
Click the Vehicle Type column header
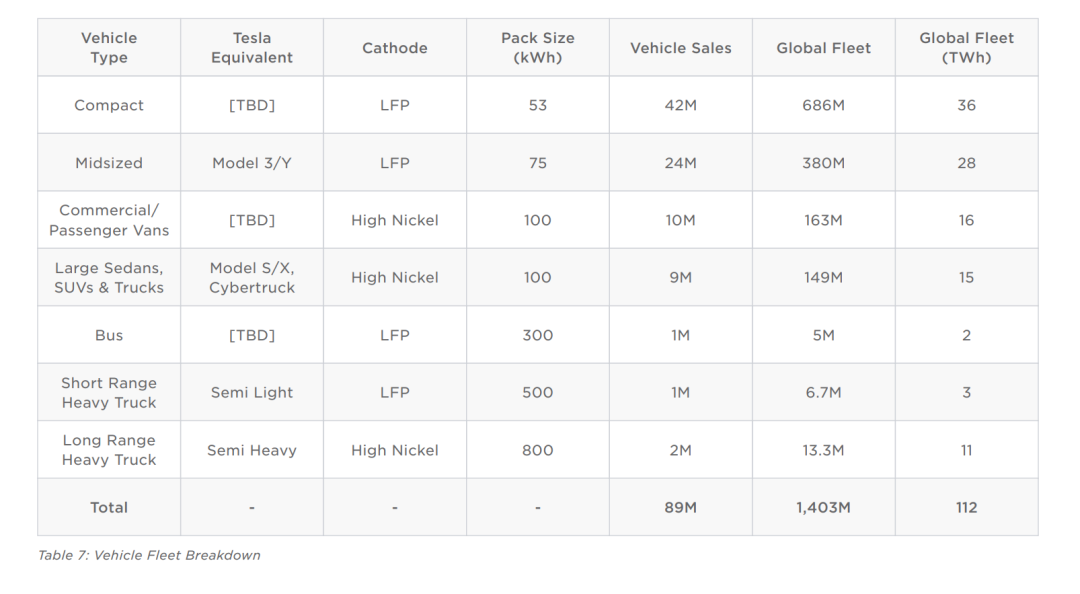[x=109, y=48]
